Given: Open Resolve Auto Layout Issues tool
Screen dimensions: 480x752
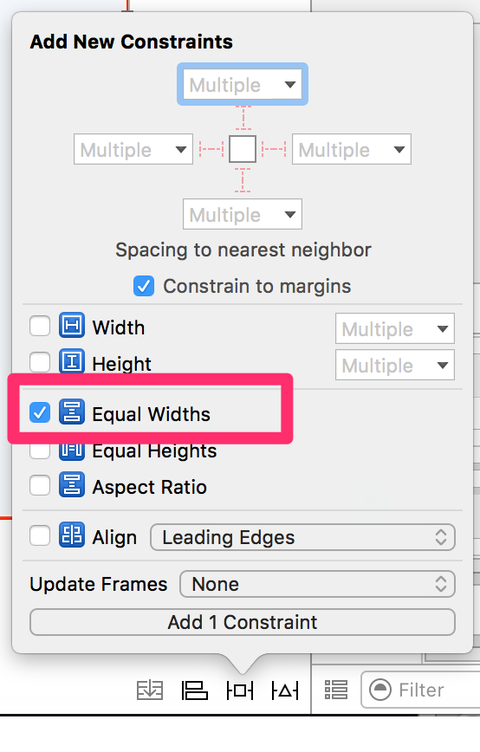Looking at the screenshot, I should 285,691.
